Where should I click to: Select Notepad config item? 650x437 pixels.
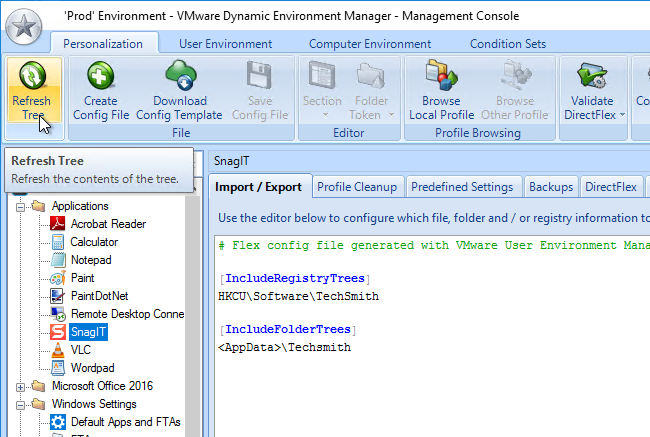point(91,260)
